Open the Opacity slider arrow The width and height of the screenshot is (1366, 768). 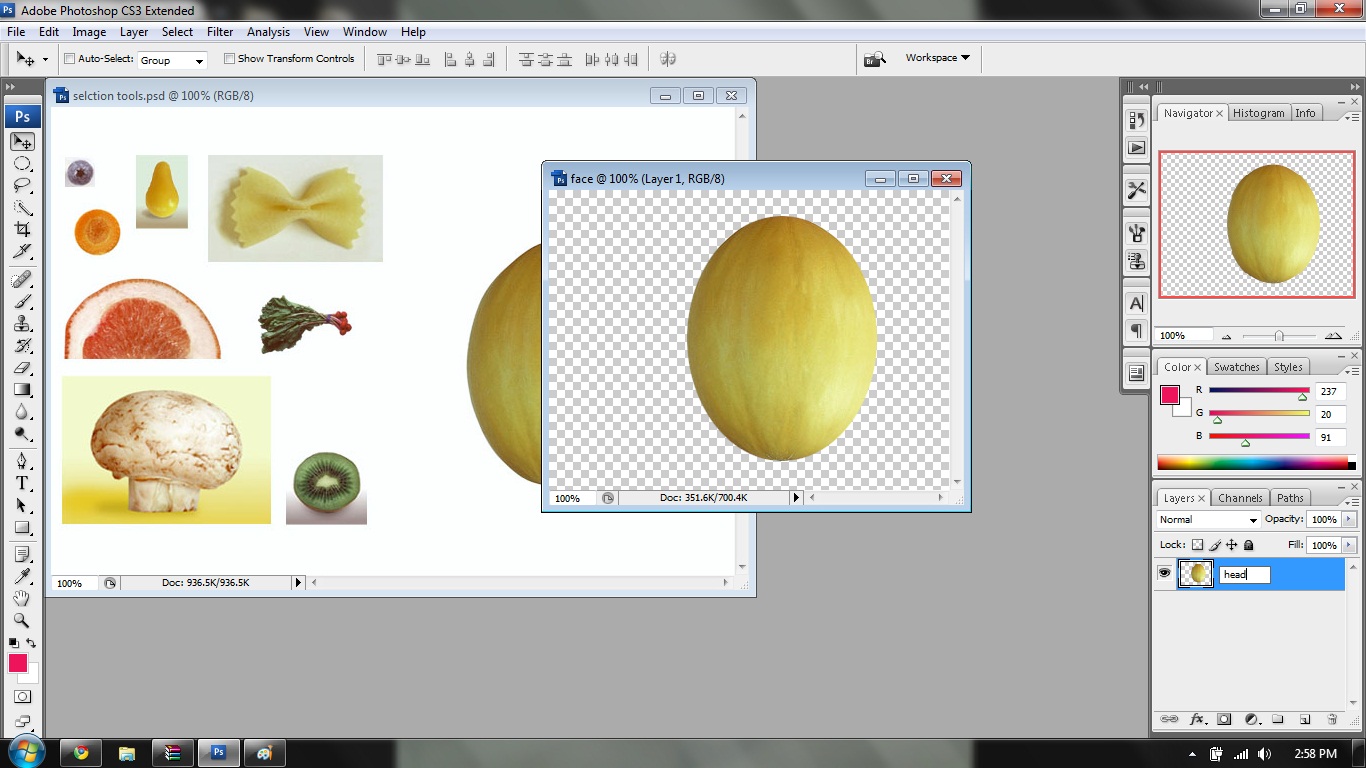click(1350, 520)
